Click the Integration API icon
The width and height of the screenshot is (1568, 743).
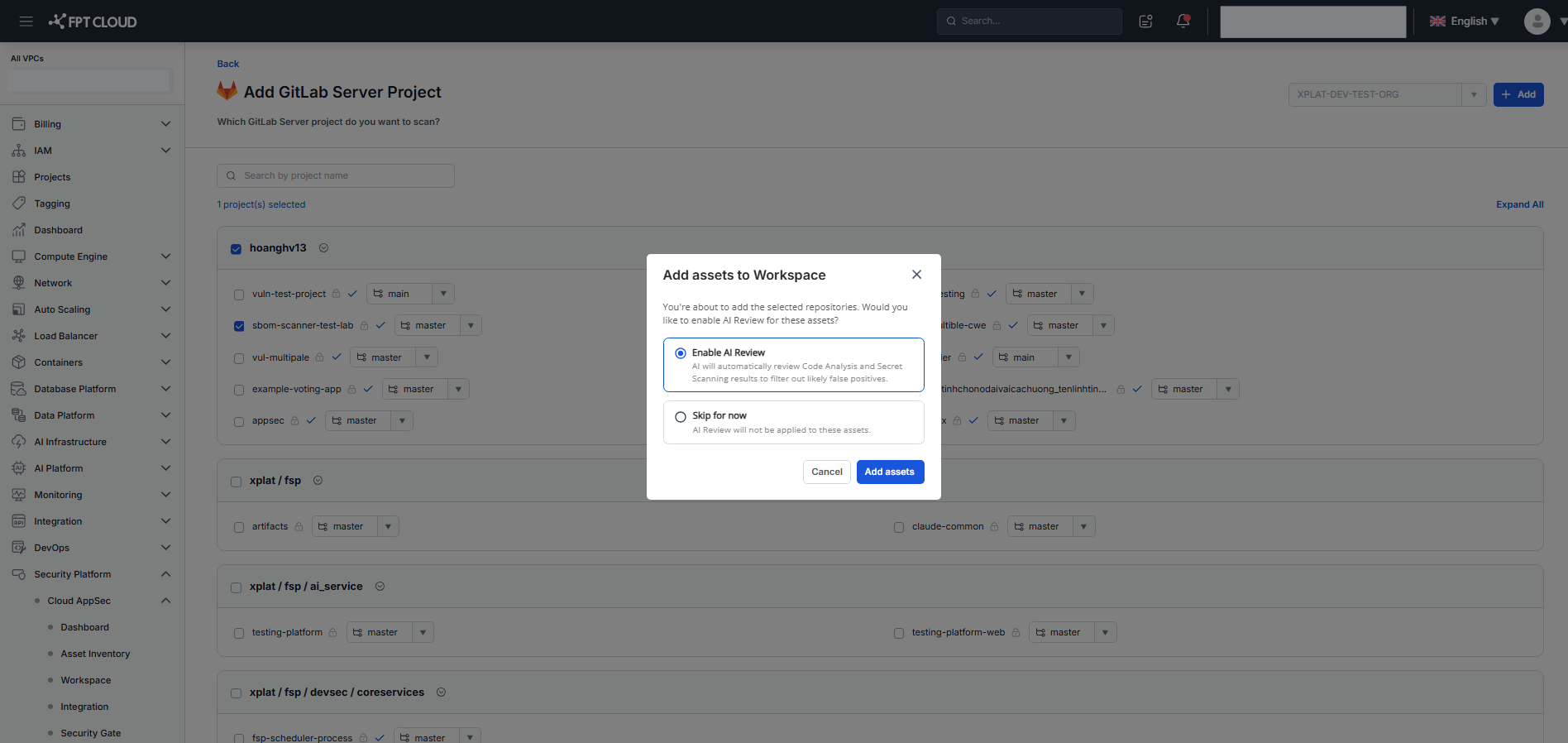19,521
